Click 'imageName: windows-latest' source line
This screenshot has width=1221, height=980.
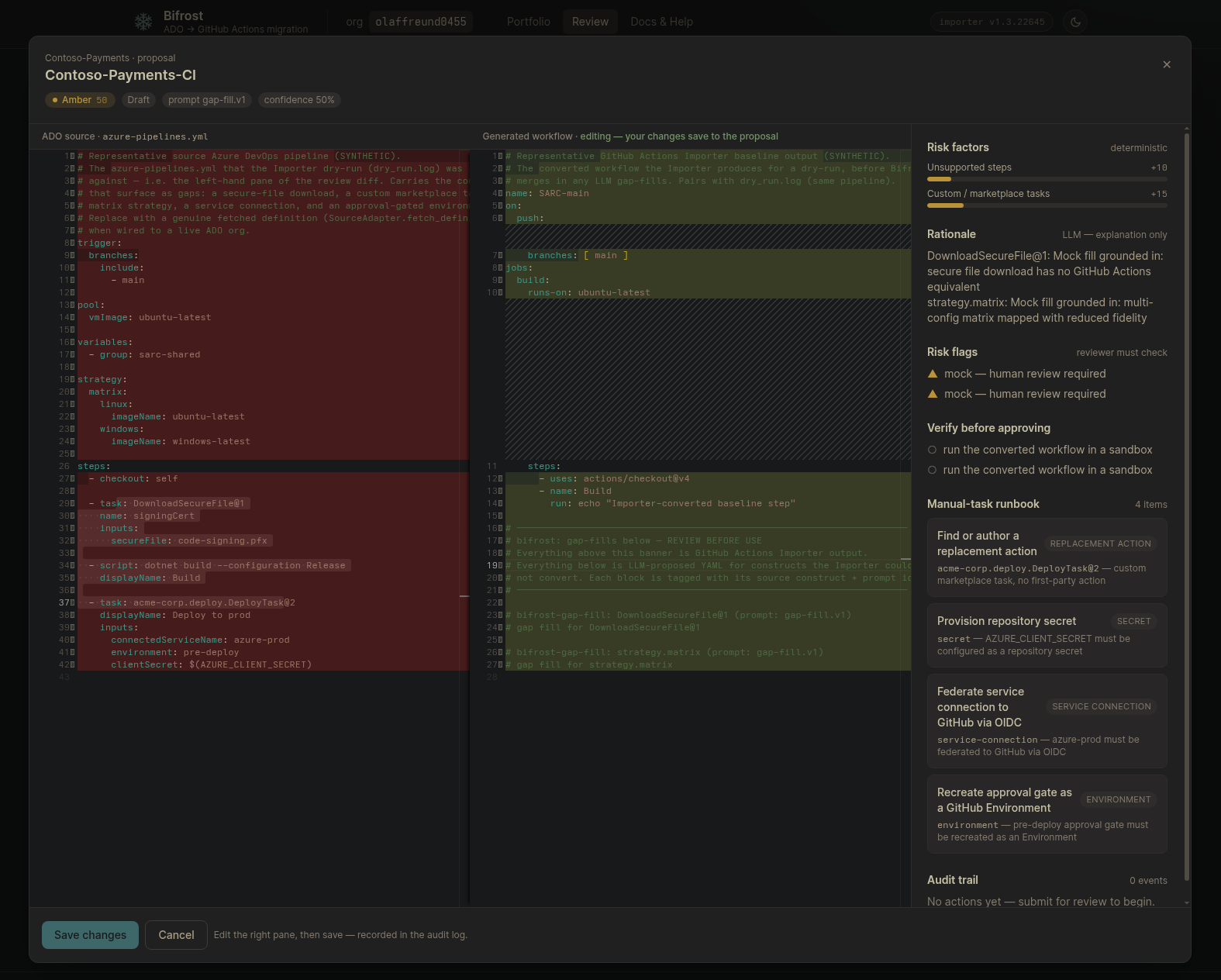coord(181,441)
